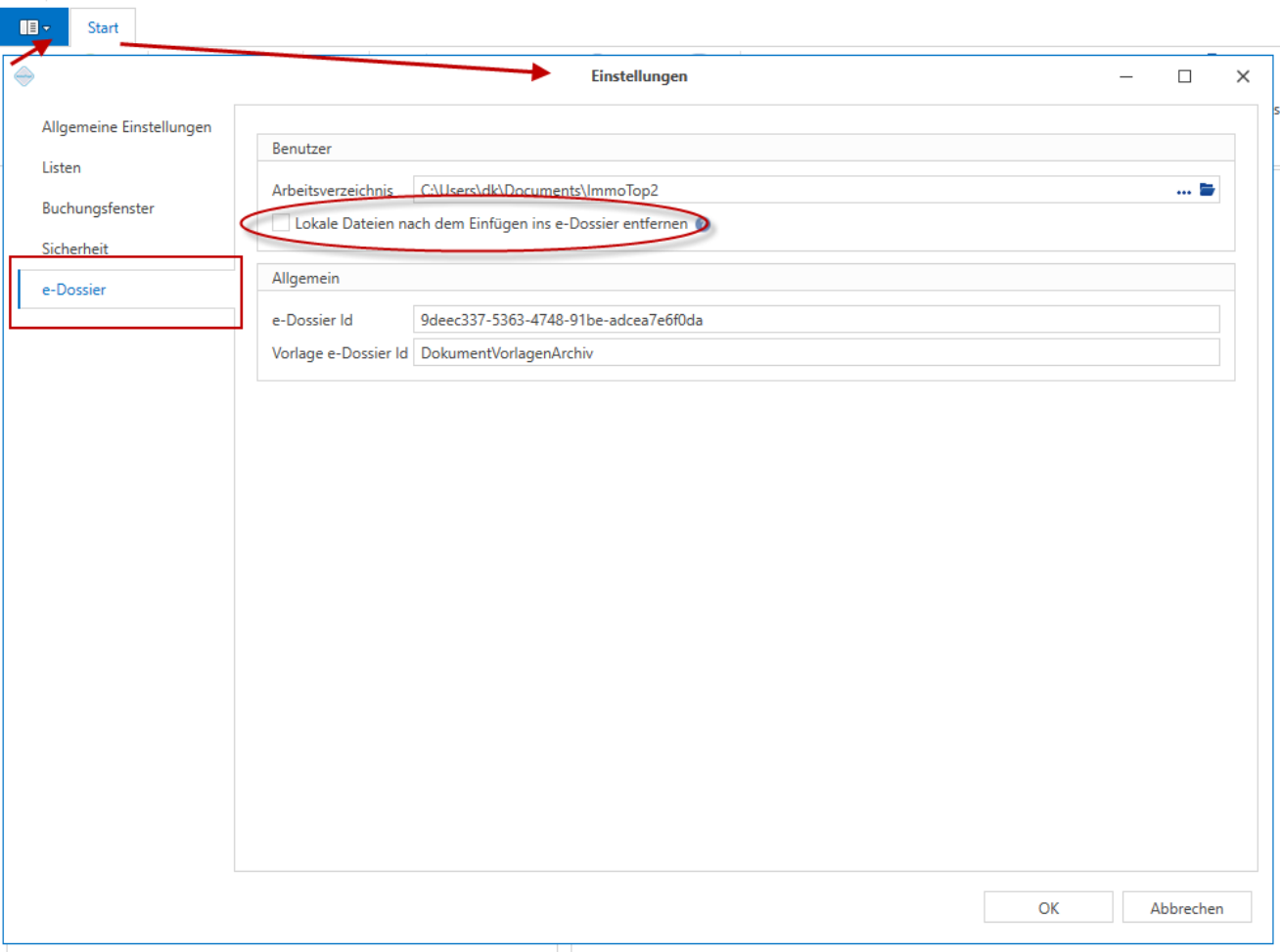Tick 'Lokale Dateien nach dem Einfügen' checkbox
The width and height of the screenshot is (1280, 952).
(281, 223)
